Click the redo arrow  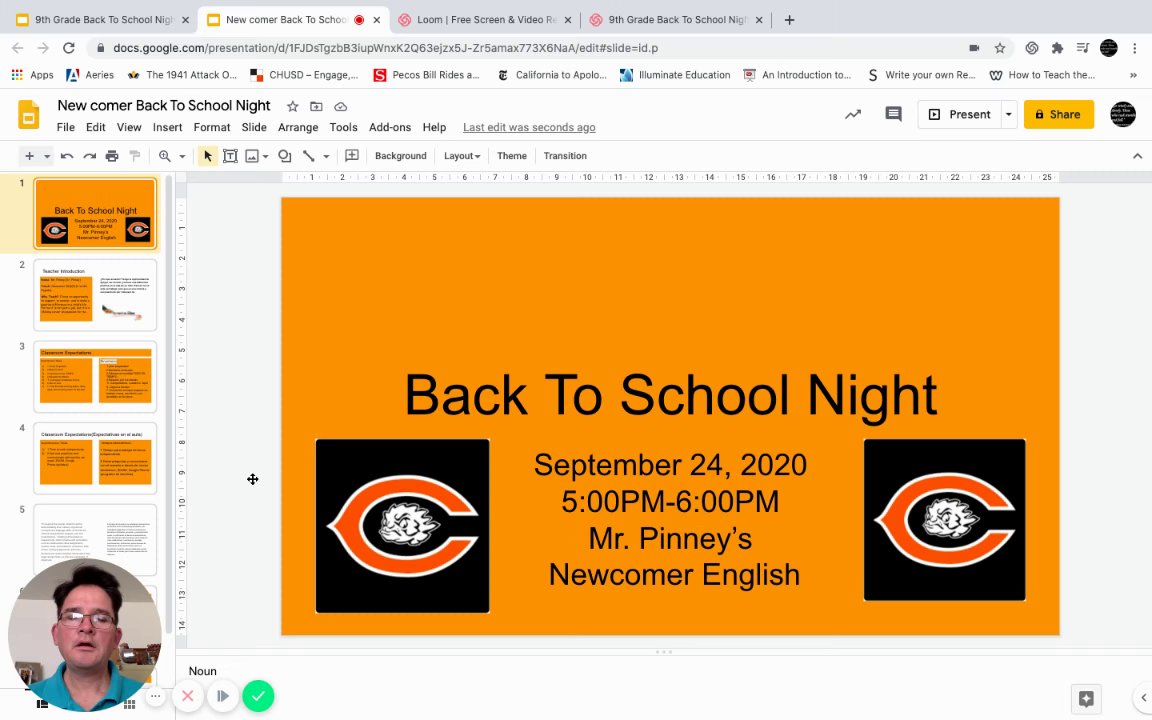(90, 156)
